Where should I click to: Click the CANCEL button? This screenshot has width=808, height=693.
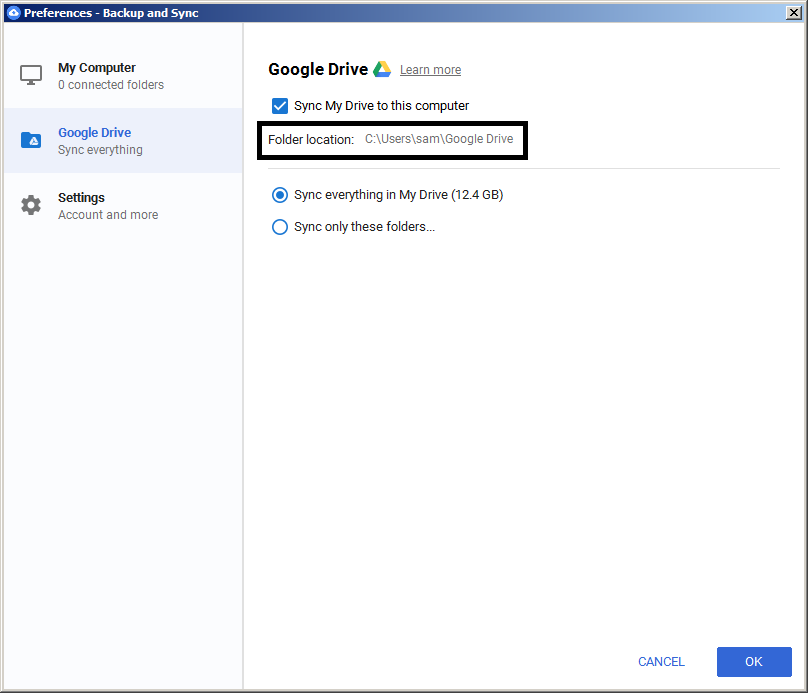tap(660, 662)
